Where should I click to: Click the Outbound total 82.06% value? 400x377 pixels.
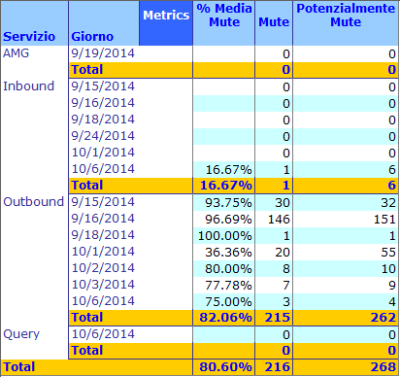226,317
